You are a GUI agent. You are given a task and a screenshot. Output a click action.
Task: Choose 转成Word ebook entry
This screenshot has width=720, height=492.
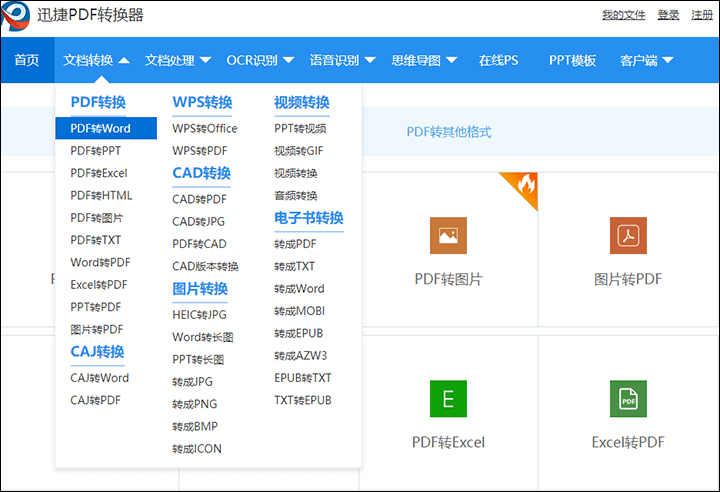click(x=299, y=289)
